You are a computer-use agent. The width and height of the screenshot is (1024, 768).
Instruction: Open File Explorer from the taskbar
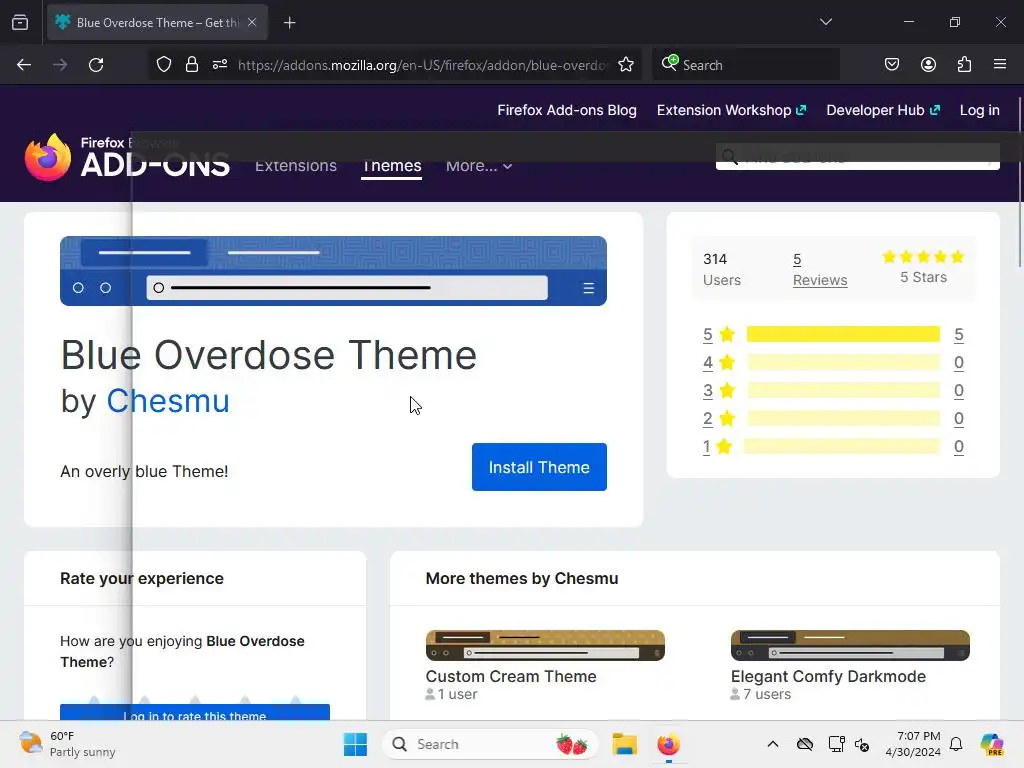click(624, 744)
